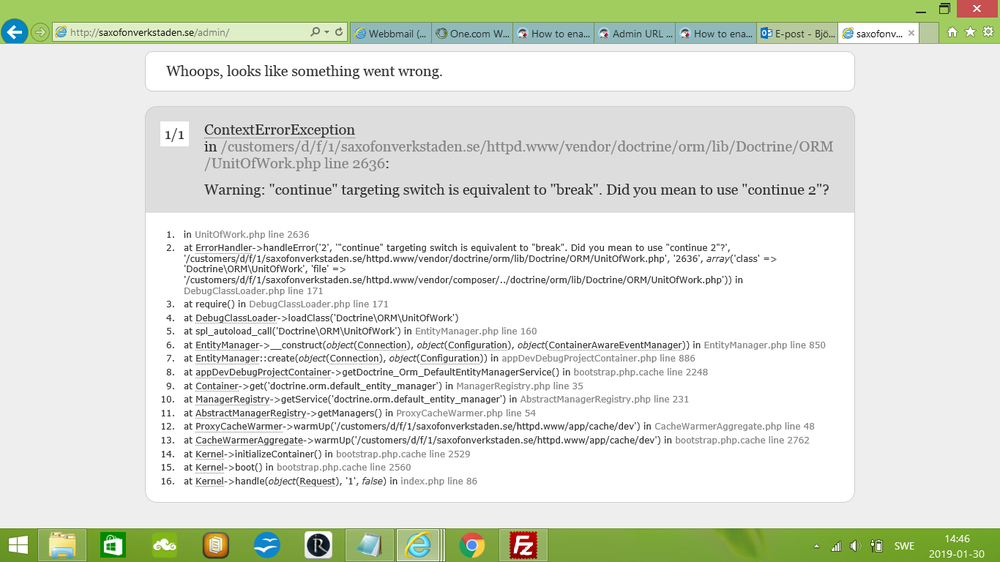Open Windows Store from the taskbar
The width and height of the screenshot is (1000, 562).
pyautogui.click(x=113, y=545)
